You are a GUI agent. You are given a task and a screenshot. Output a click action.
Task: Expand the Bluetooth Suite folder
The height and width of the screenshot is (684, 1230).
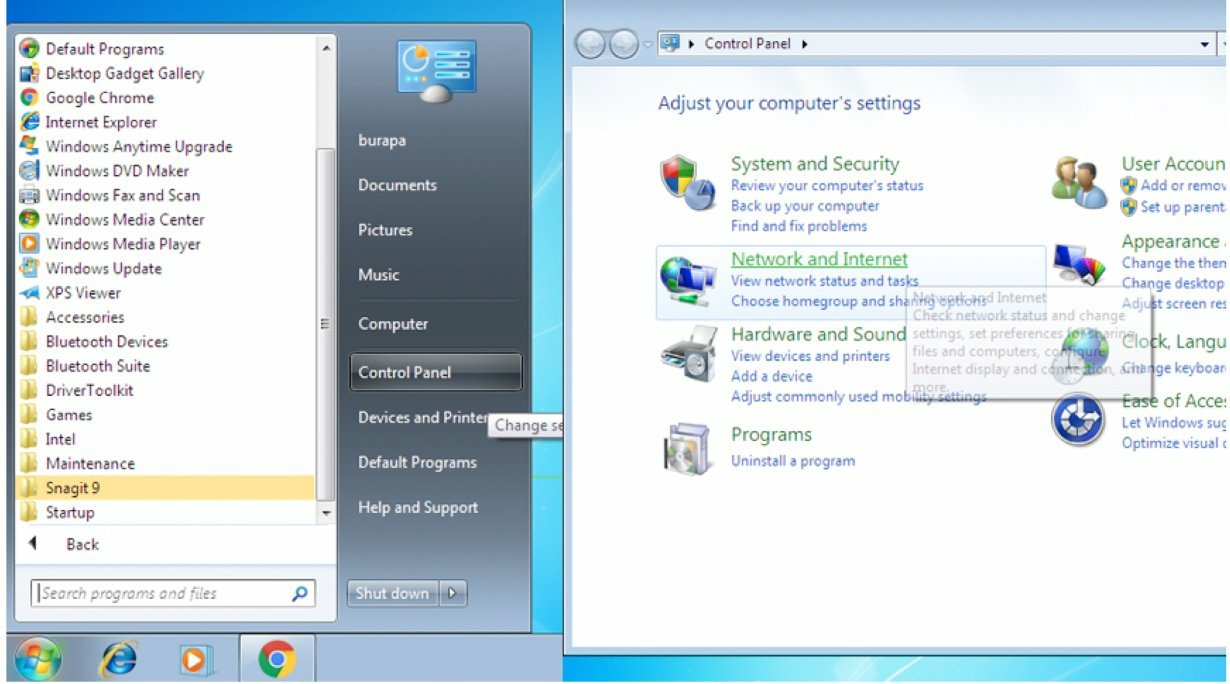tap(85, 366)
